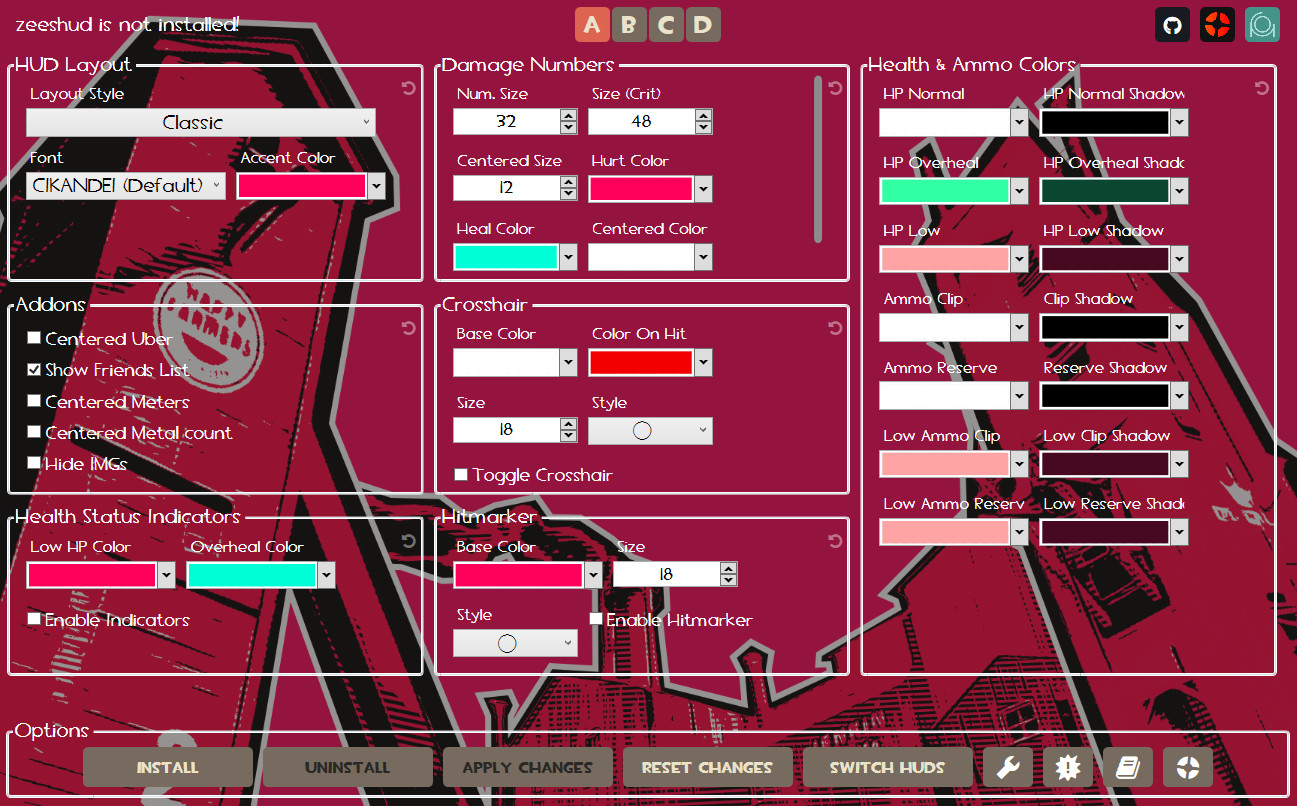Enable Centered Uber addon
Image resolution: width=1297 pixels, height=806 pixels.
coord(33,338)
